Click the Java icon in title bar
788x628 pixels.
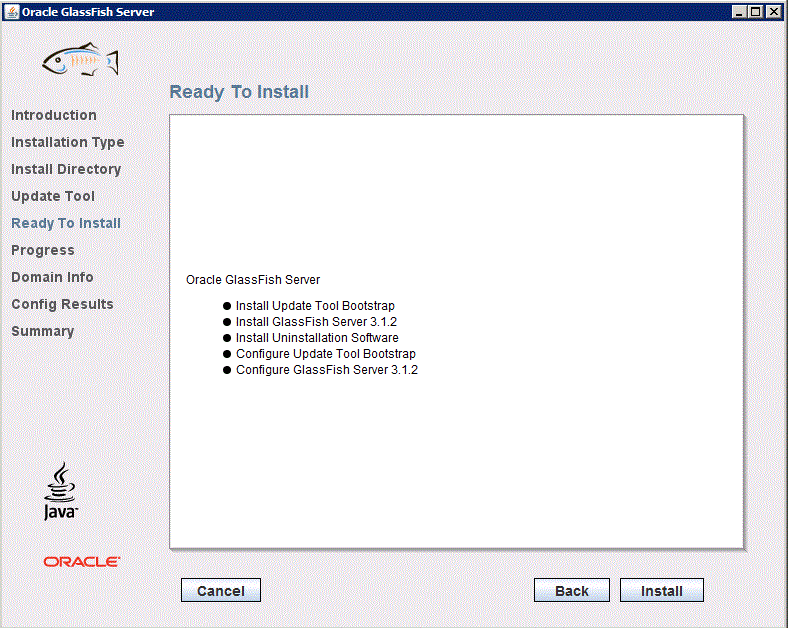[x=11, y=12]
